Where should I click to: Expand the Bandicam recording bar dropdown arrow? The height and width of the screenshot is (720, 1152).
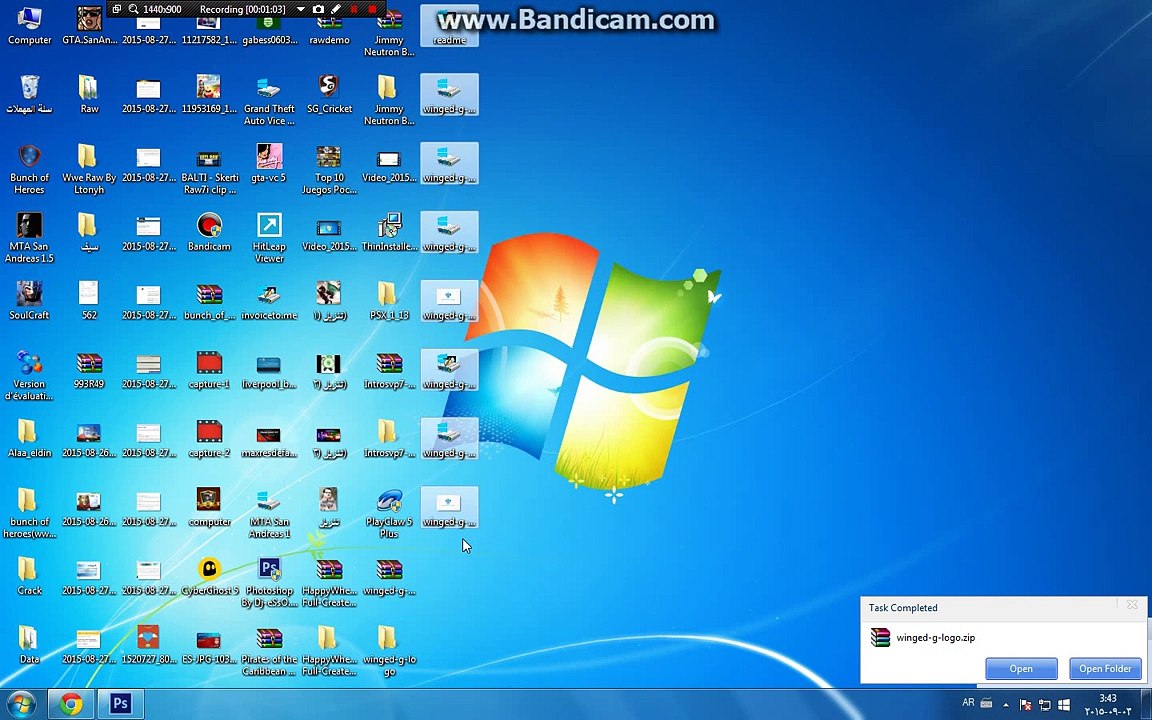point(300,9)
